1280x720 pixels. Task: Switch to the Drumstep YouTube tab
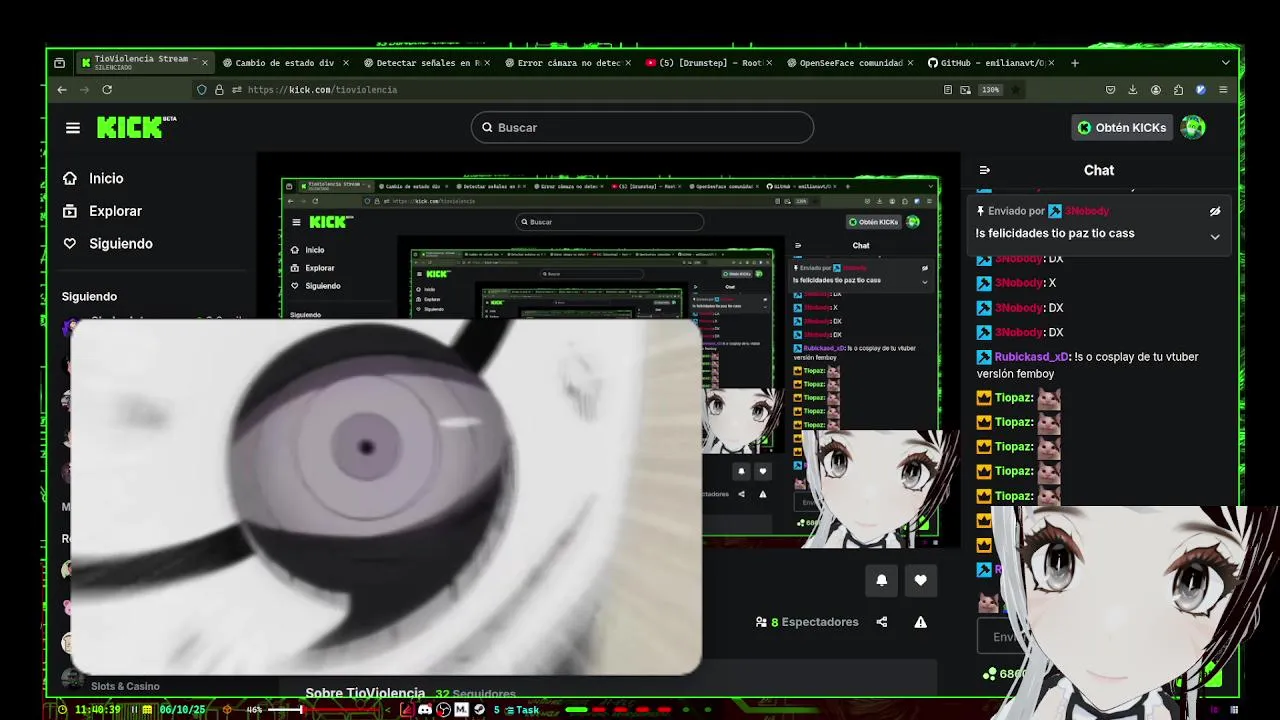pyautogui.click(x=707, y=63)
